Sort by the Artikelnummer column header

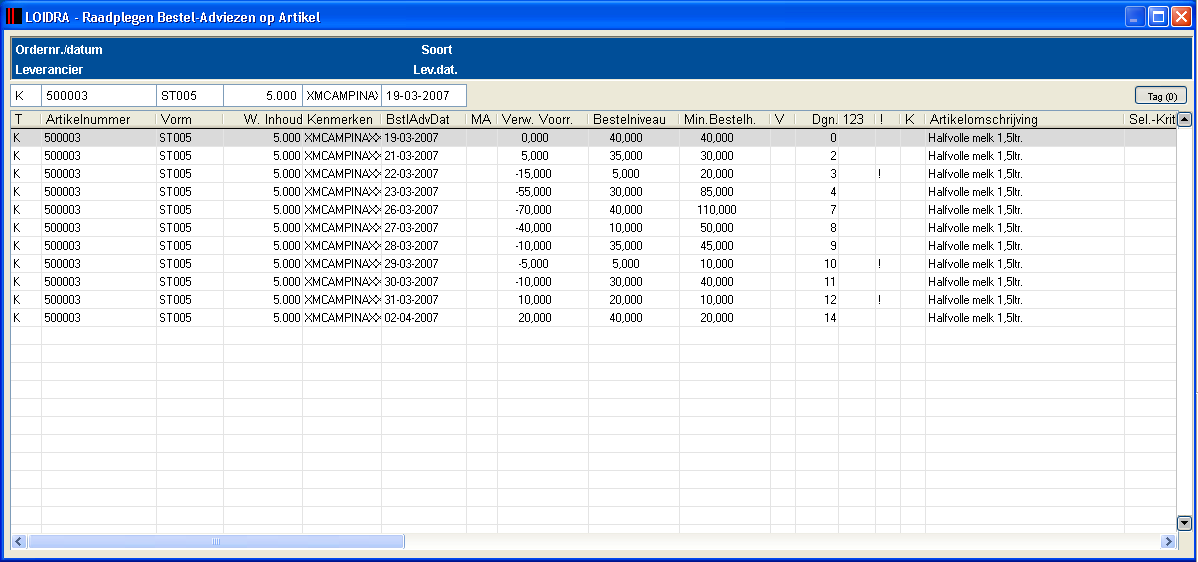tap(99, 120)
